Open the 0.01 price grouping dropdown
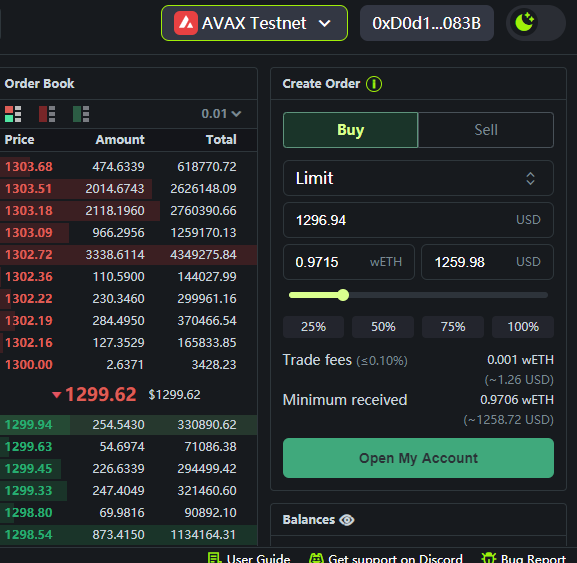 pyautogui.click(x=221, y=114)
